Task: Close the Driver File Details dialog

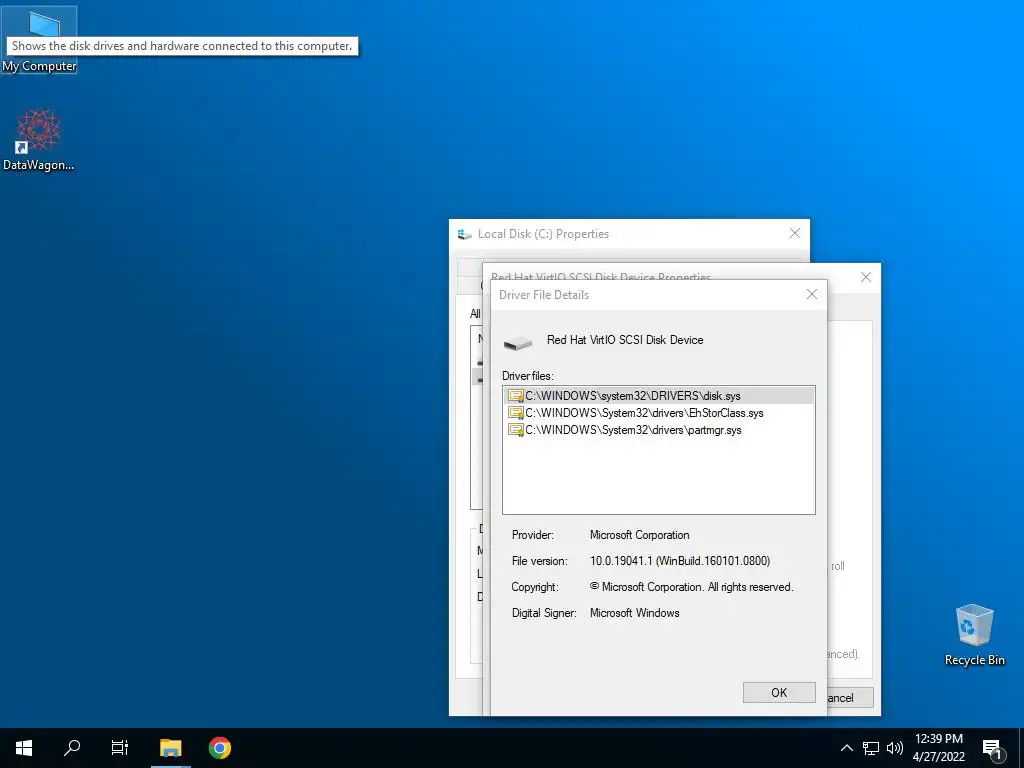Action: pyautogui.click(x=812, y=295)
